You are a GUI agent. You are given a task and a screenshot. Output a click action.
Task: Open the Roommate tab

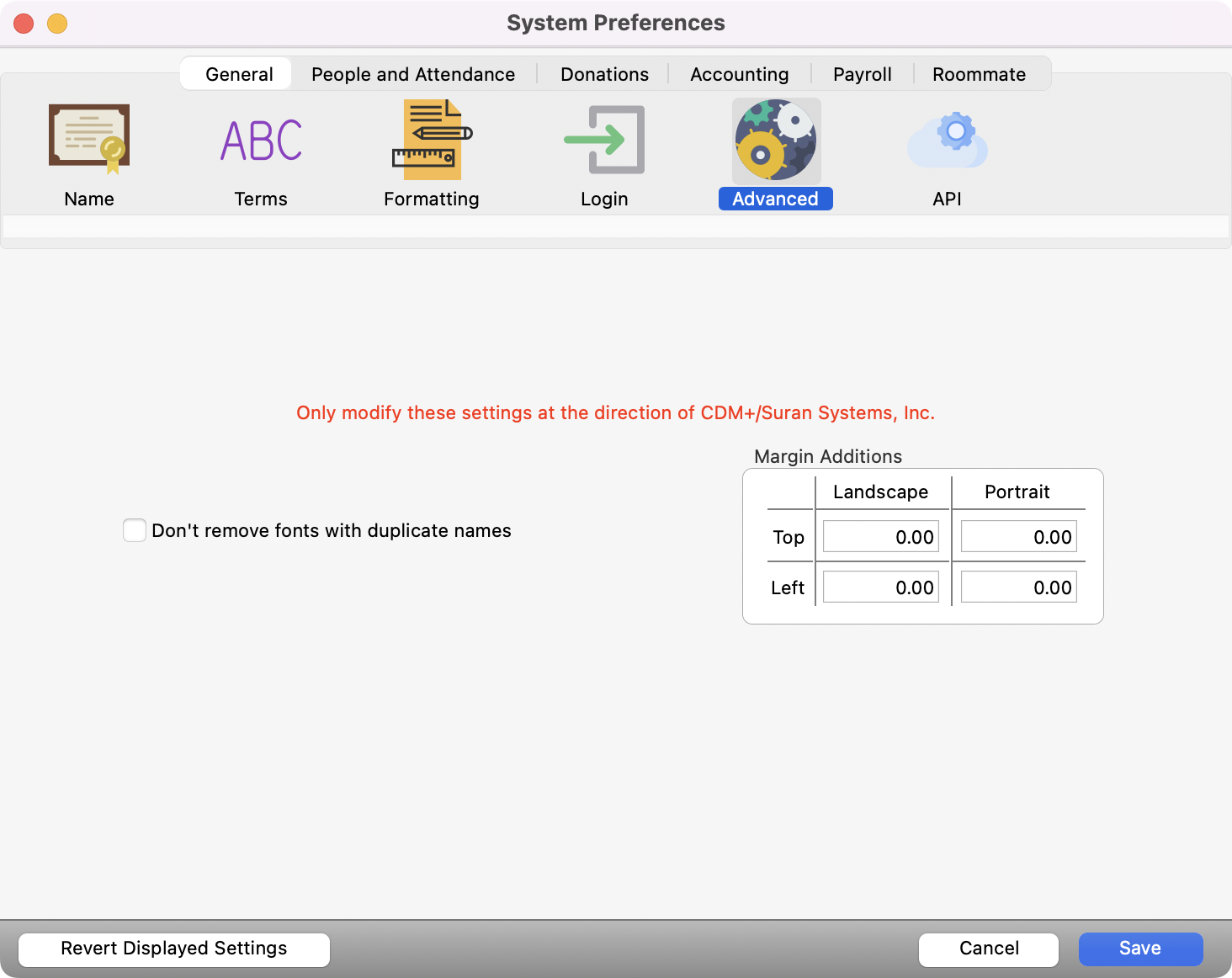coord(979,74)
